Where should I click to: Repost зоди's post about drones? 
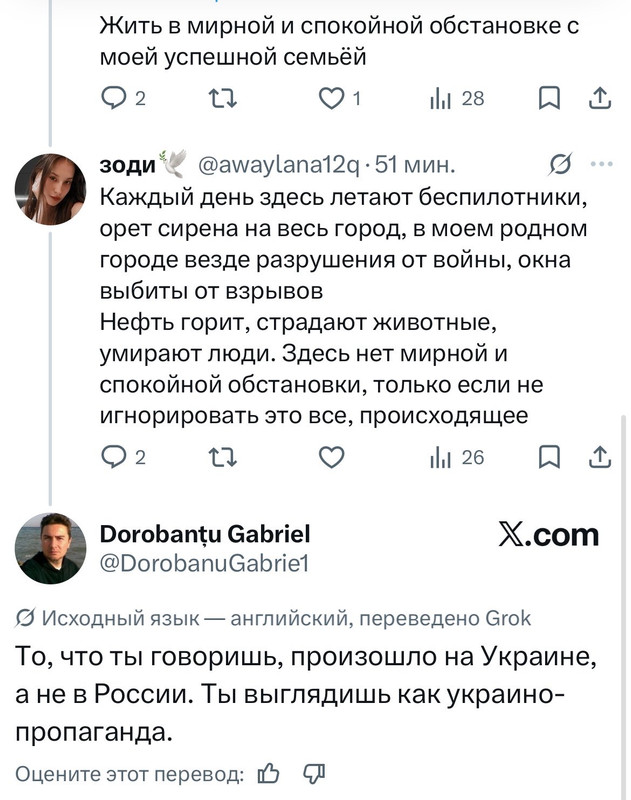pos(223,457)
